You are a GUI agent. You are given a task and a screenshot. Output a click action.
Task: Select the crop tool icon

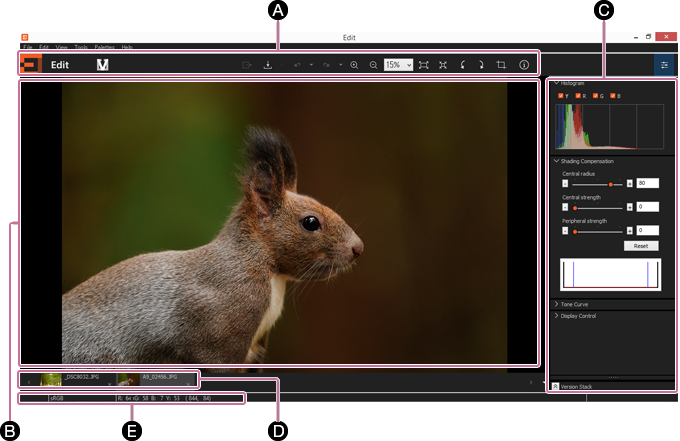click(501, 65)
